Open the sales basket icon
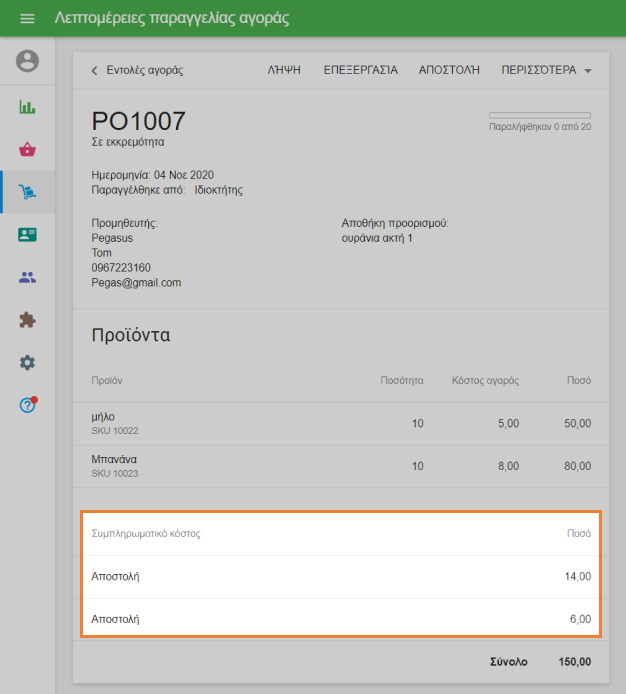The height and width of the screenshot is (694, 626). tap(28, 150)
